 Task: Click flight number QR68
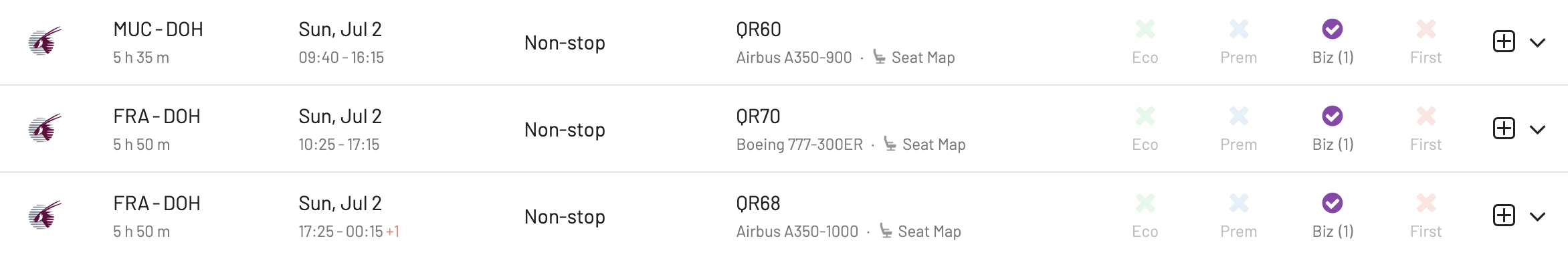(x=758, y=203)
